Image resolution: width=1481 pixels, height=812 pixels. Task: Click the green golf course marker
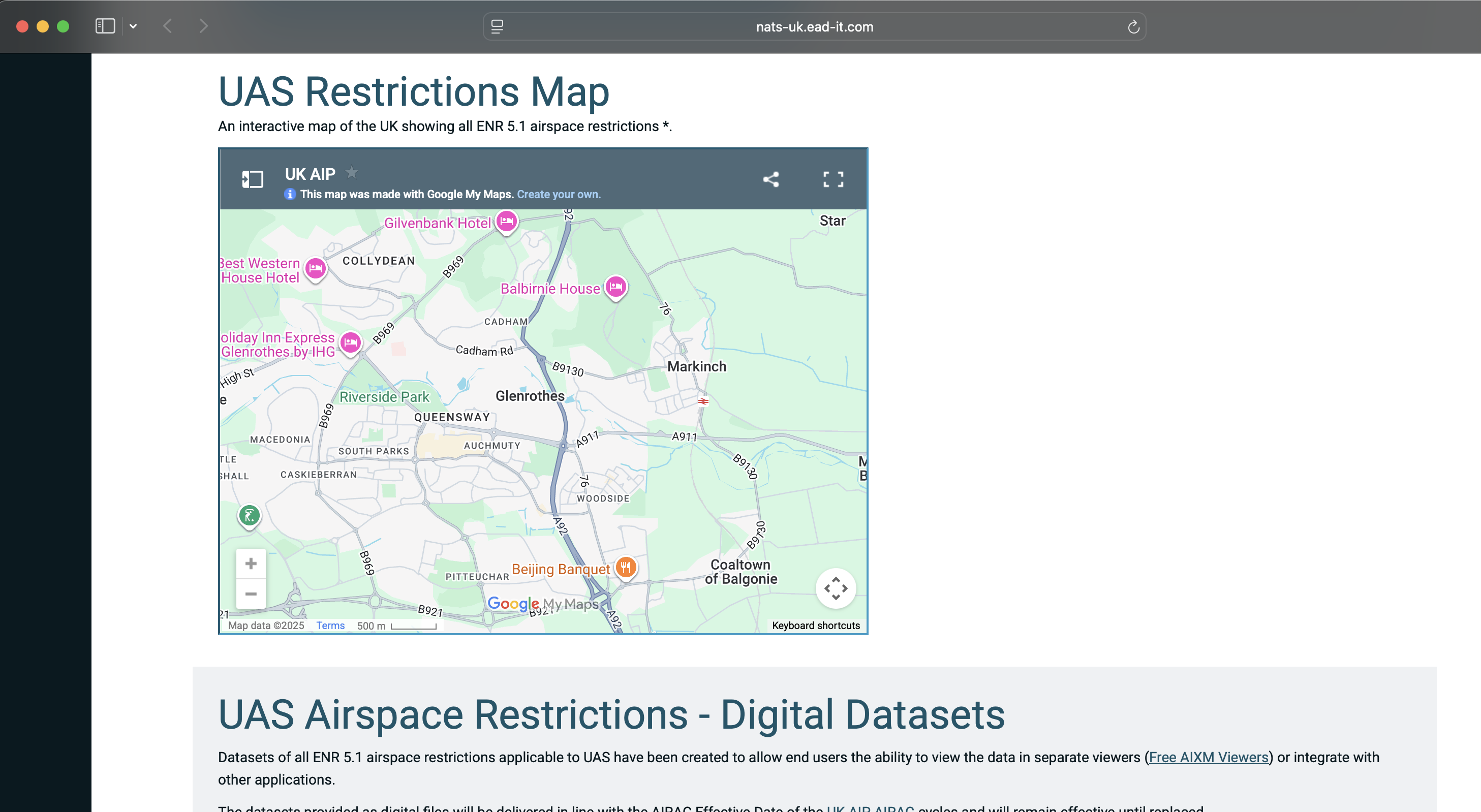(x=250, y=515)
